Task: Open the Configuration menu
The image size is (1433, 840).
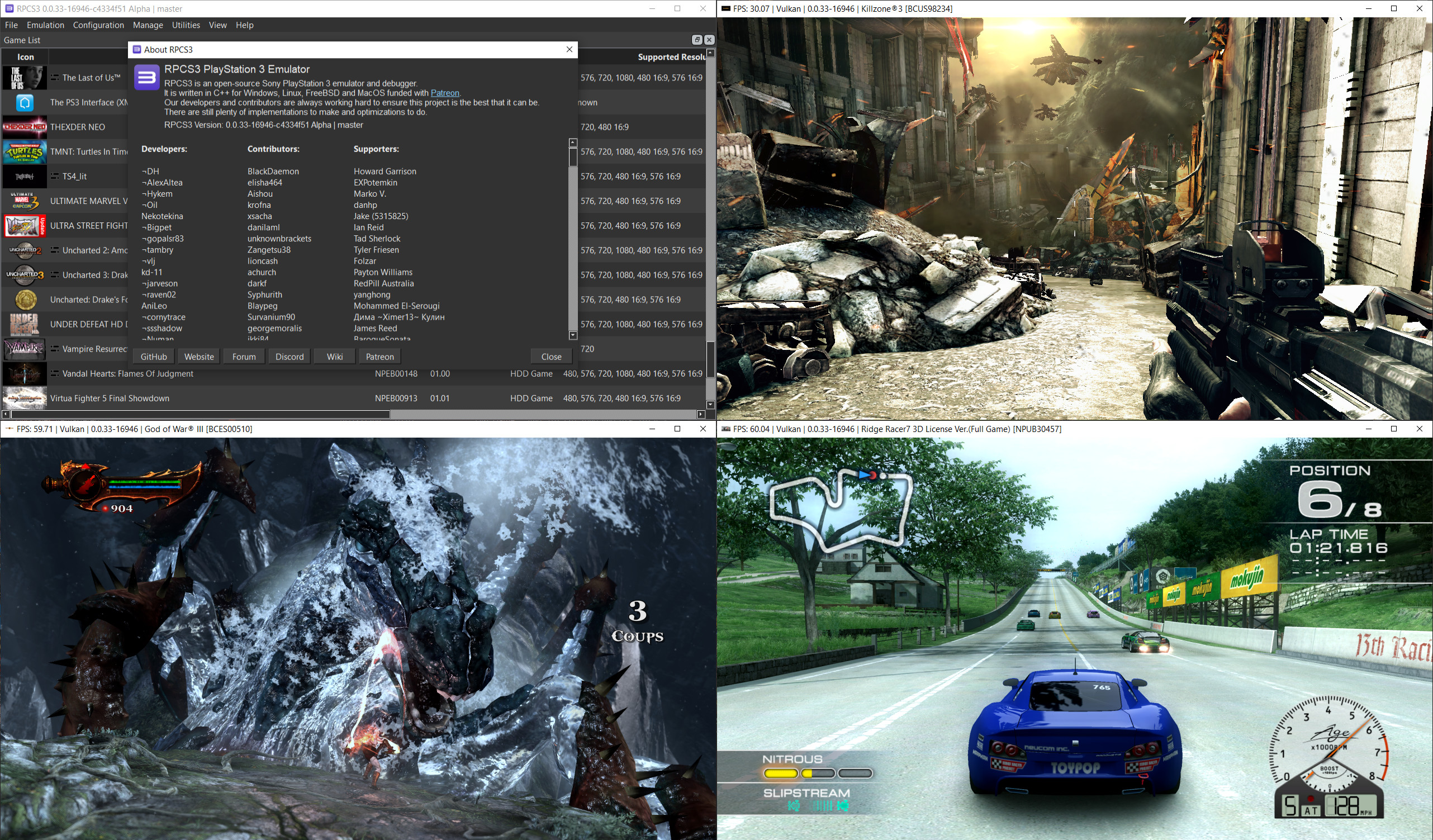Action: click(98, 25)
